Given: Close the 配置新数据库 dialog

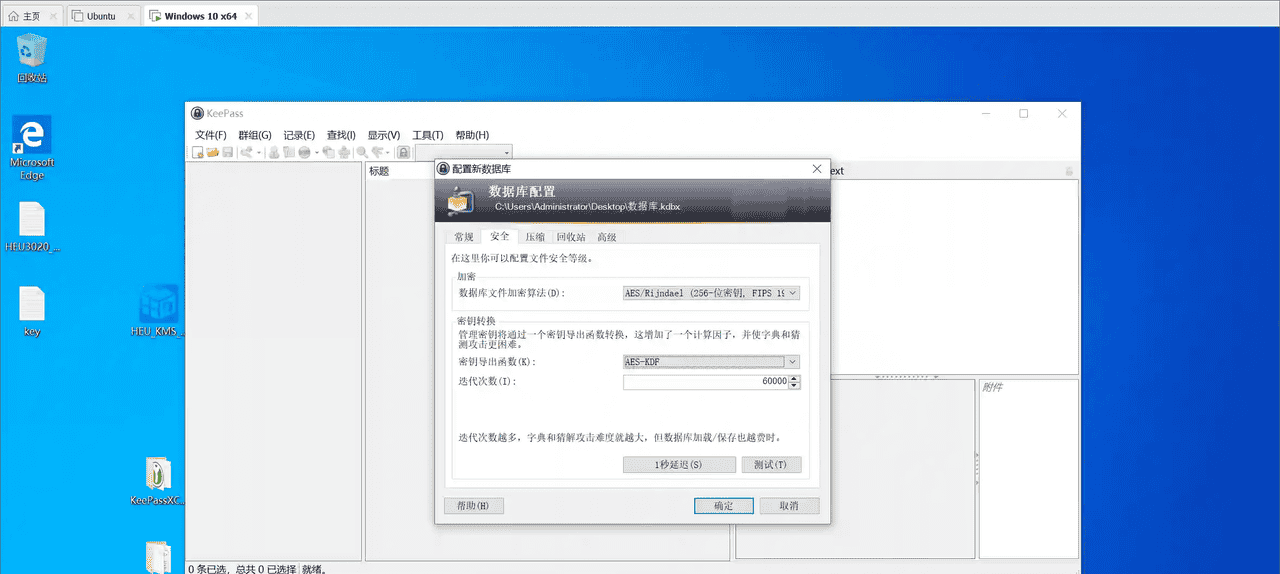Looking at the screenshot, I should coord(817,169).
